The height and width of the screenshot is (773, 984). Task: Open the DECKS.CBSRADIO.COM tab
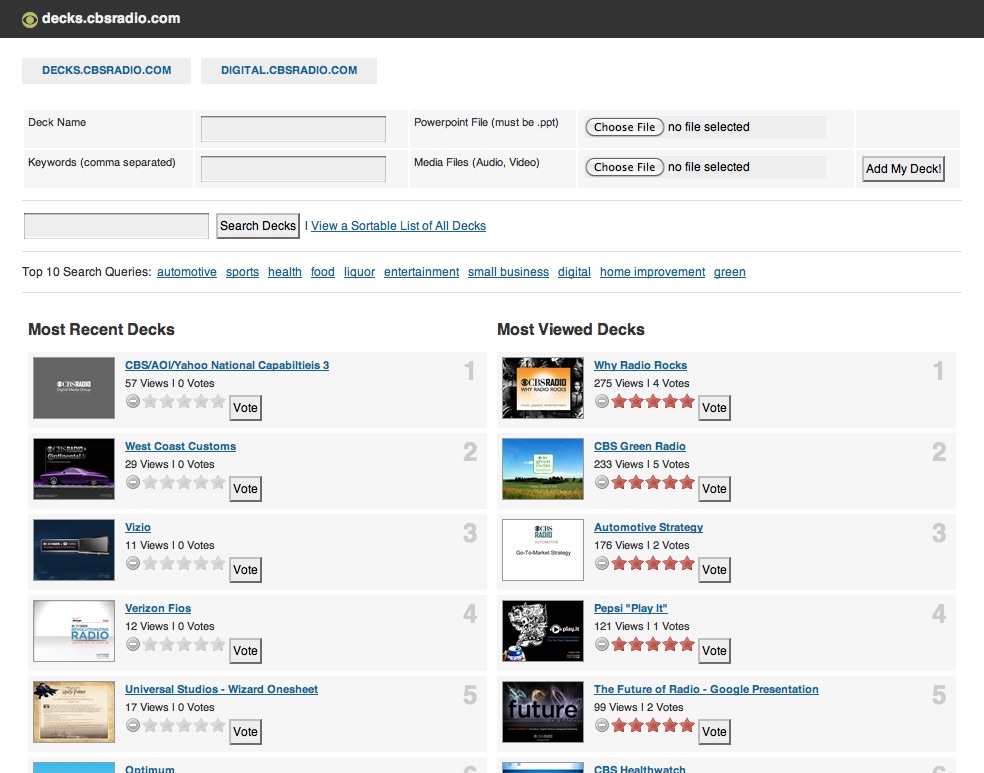(x=106, y=71)
